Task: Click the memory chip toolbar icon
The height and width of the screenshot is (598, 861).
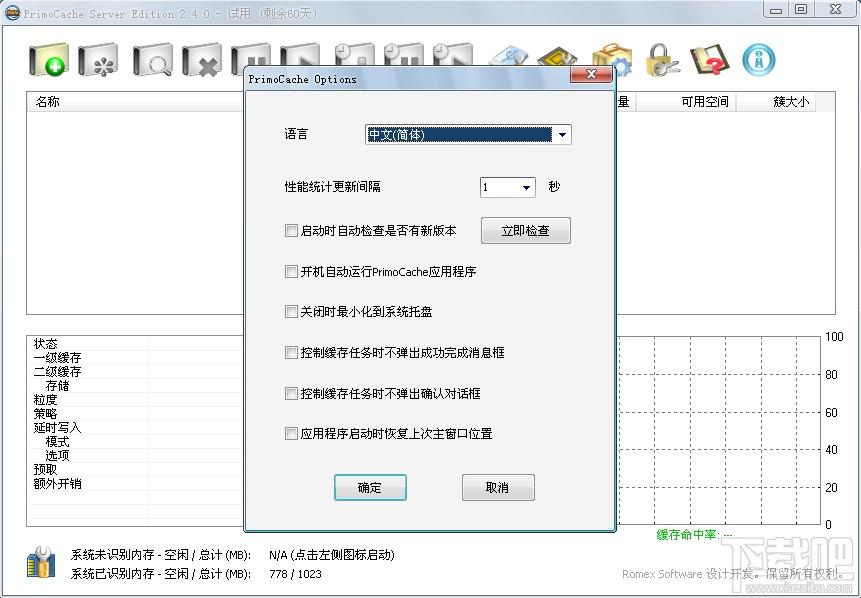Action: pos(557,55)
